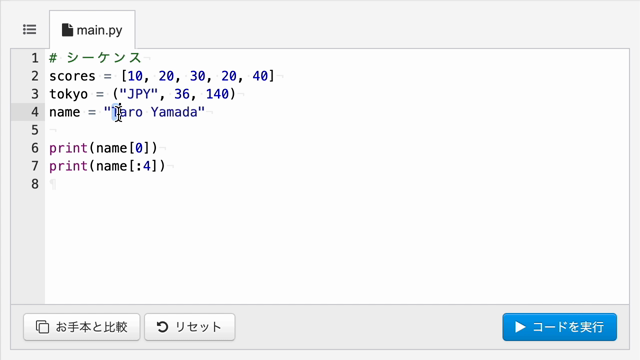Run code with コードを実行 button

[x=560, y=327]
